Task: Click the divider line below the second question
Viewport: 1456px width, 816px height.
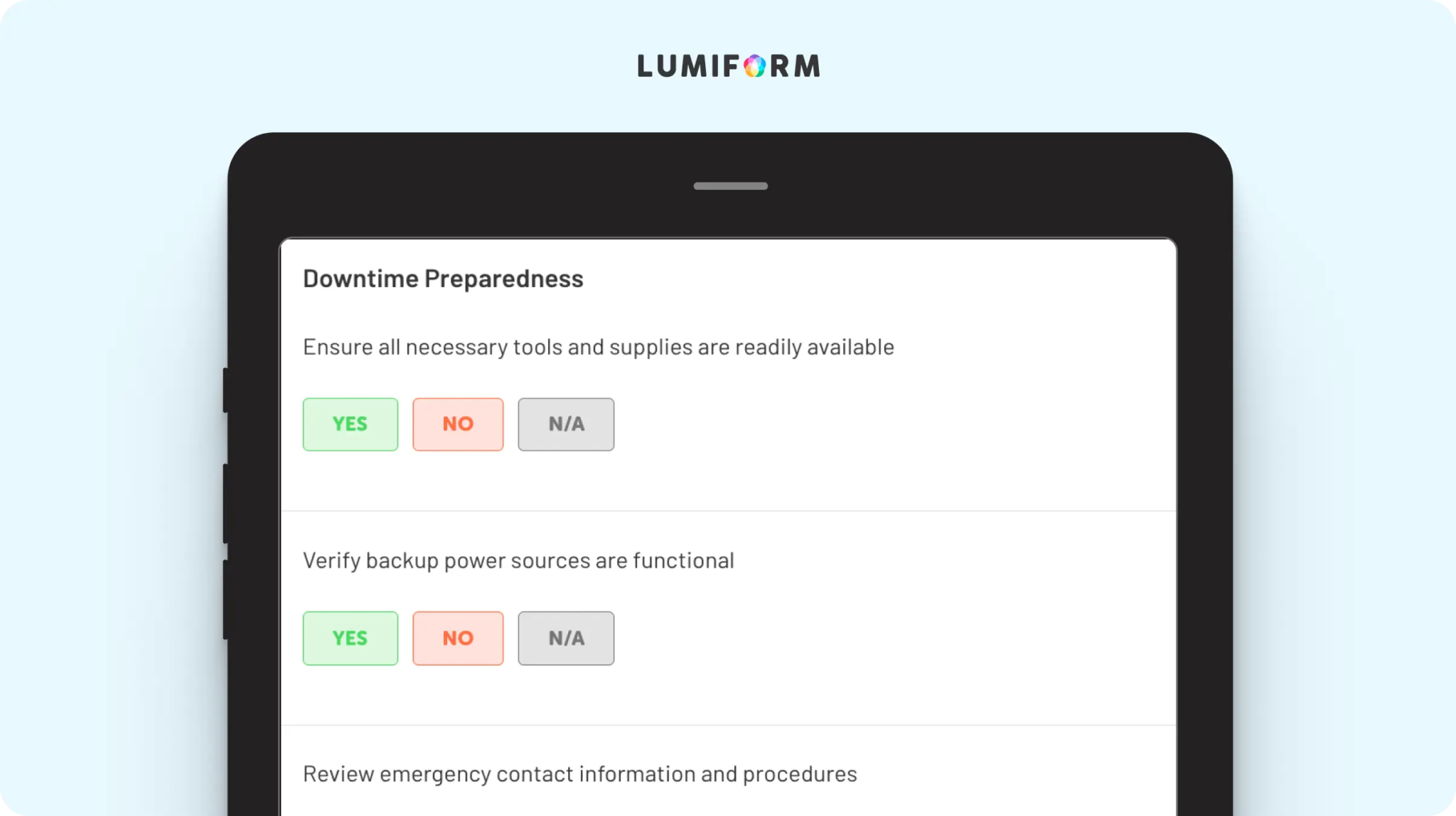Action: pos(728,725)
